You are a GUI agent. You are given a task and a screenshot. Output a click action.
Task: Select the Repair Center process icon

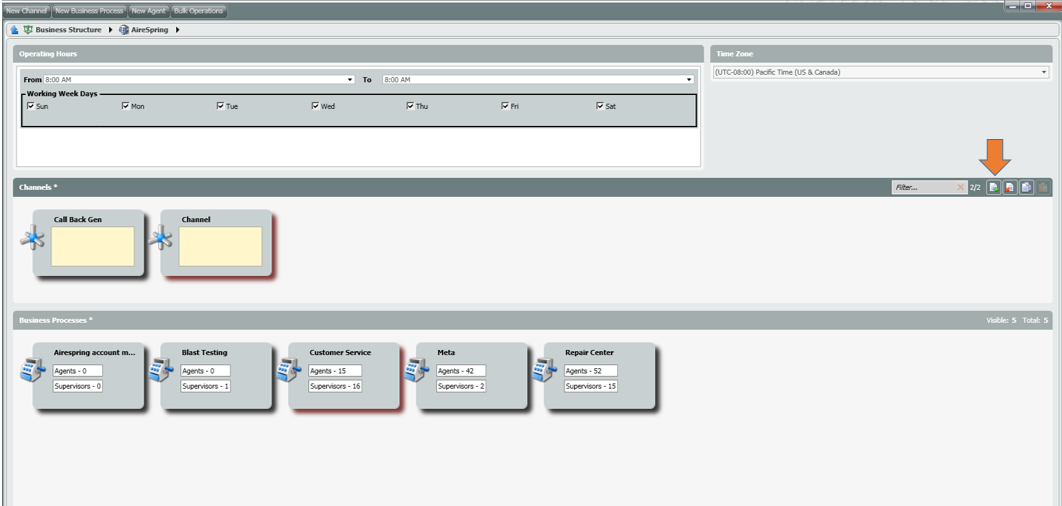545,371
